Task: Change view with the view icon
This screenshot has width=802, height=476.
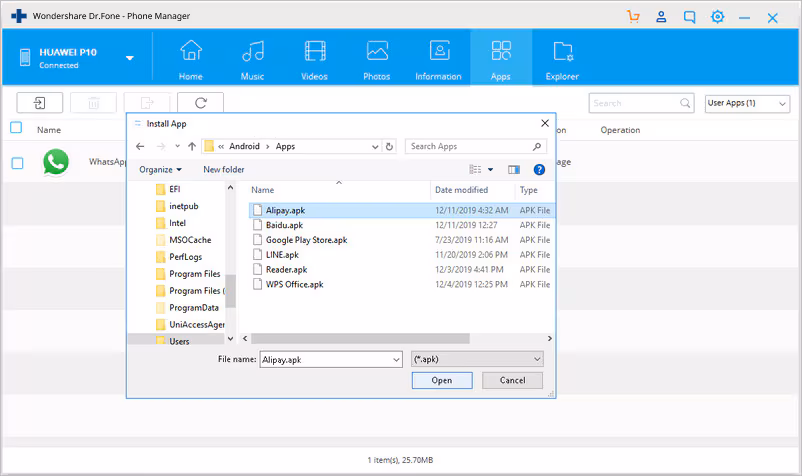Action: tap(475, 169)
